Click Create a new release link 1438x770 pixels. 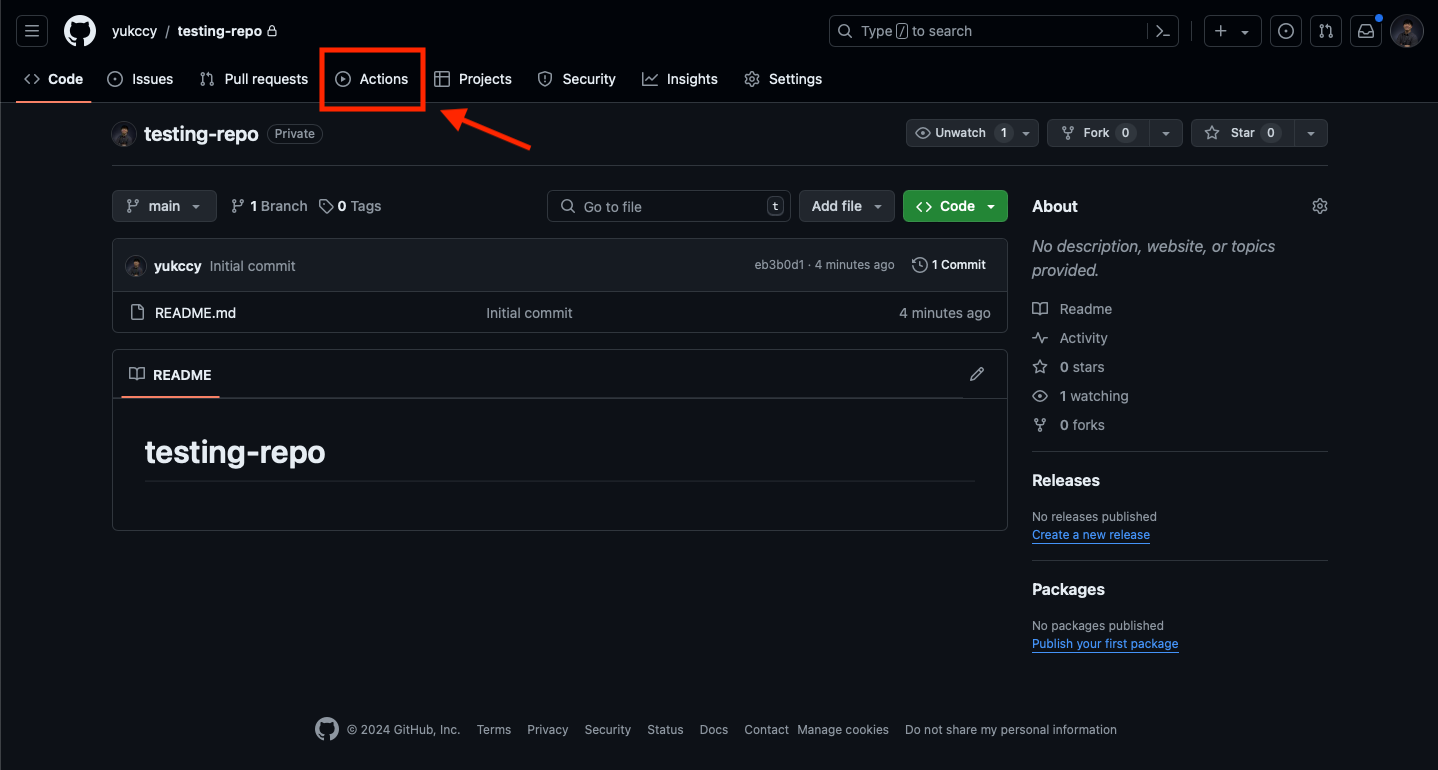tap(1091, 535)
